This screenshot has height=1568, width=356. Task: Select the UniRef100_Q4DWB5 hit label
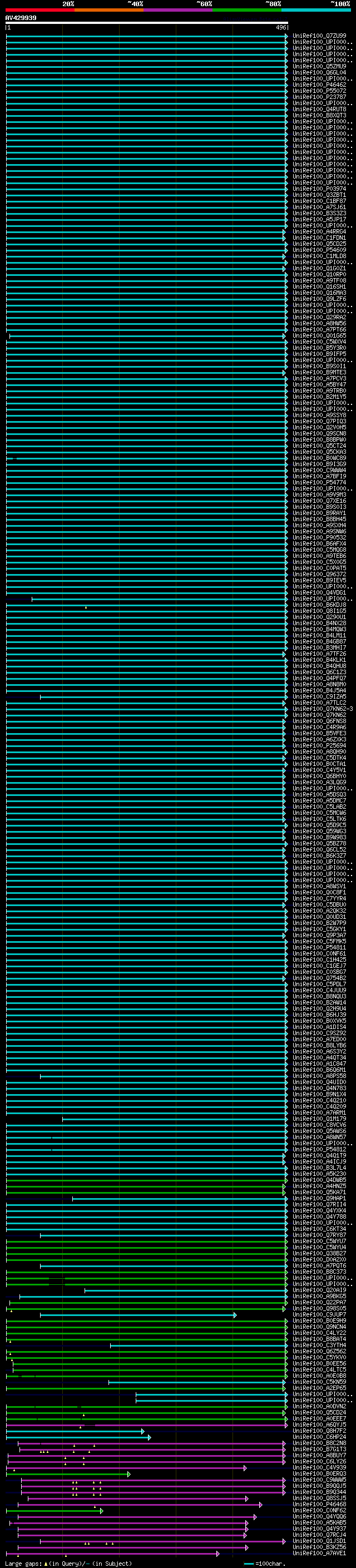[x=319, y=1180]
